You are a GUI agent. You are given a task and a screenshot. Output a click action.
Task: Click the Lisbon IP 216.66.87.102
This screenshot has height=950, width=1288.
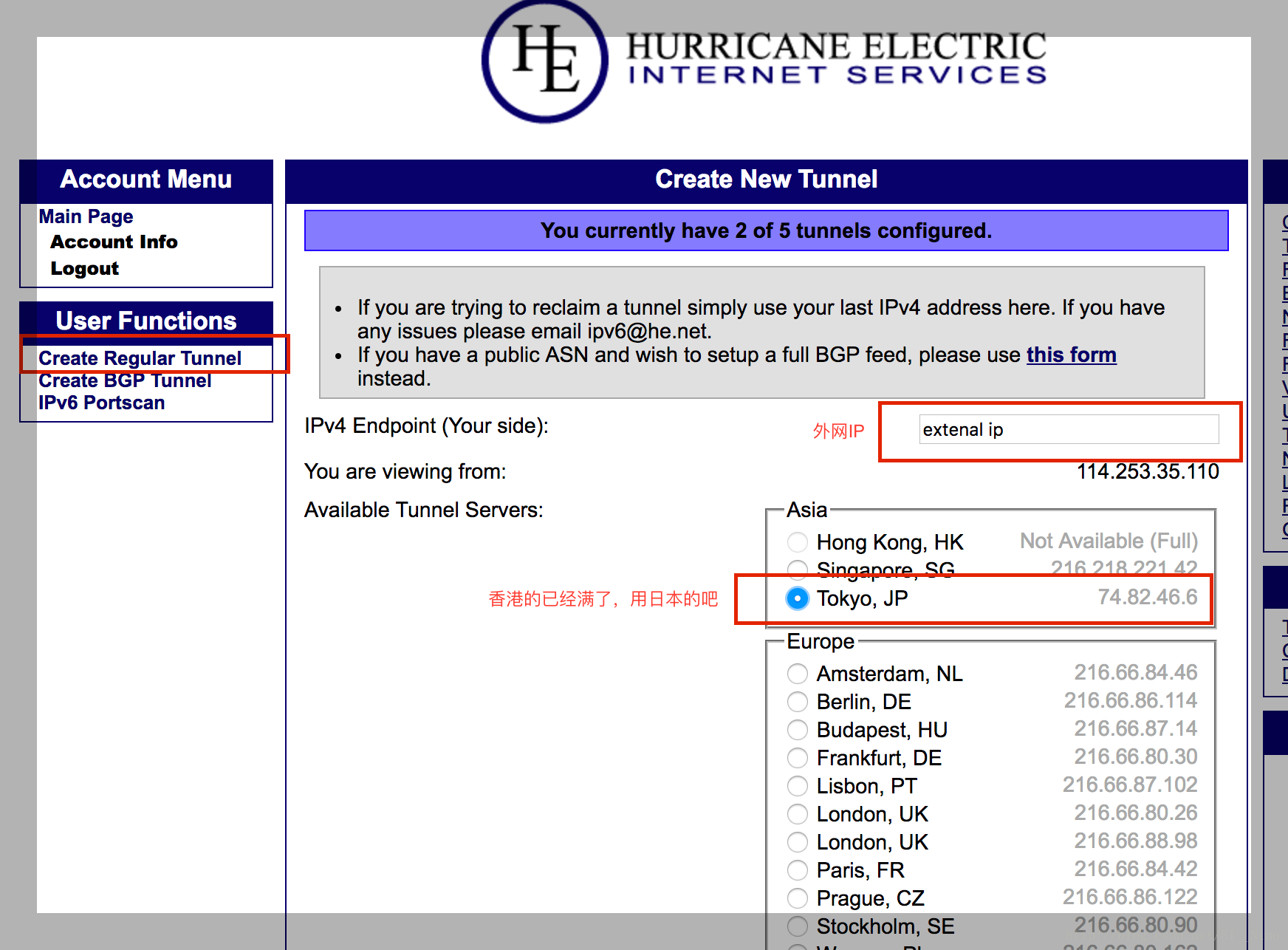point(1130,785)
